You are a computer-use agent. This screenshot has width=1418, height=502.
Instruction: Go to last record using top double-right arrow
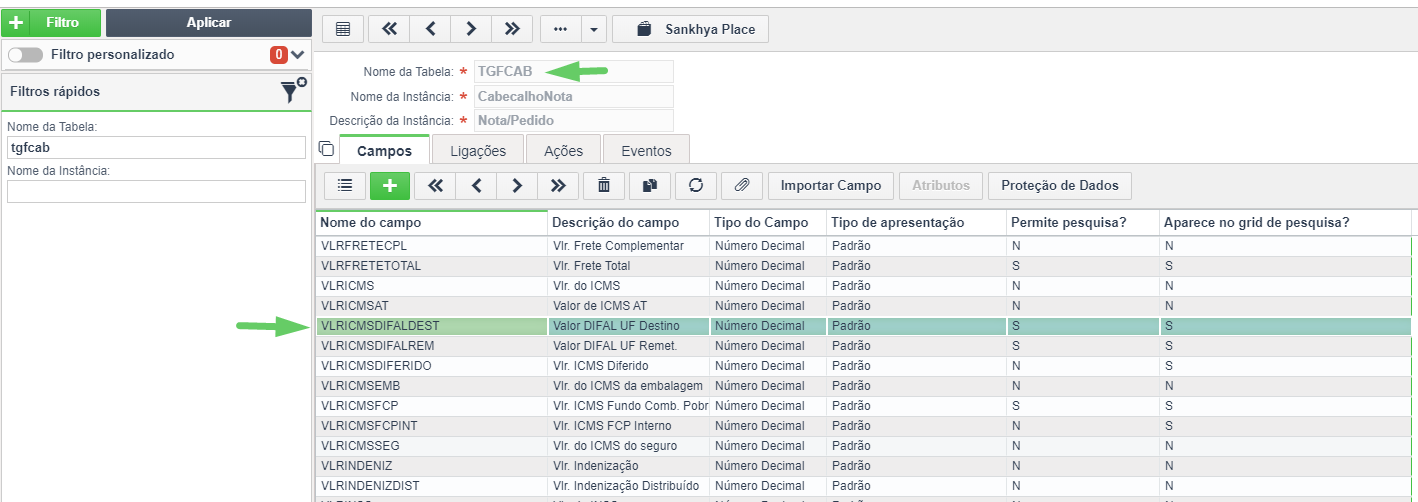point(512,29)
